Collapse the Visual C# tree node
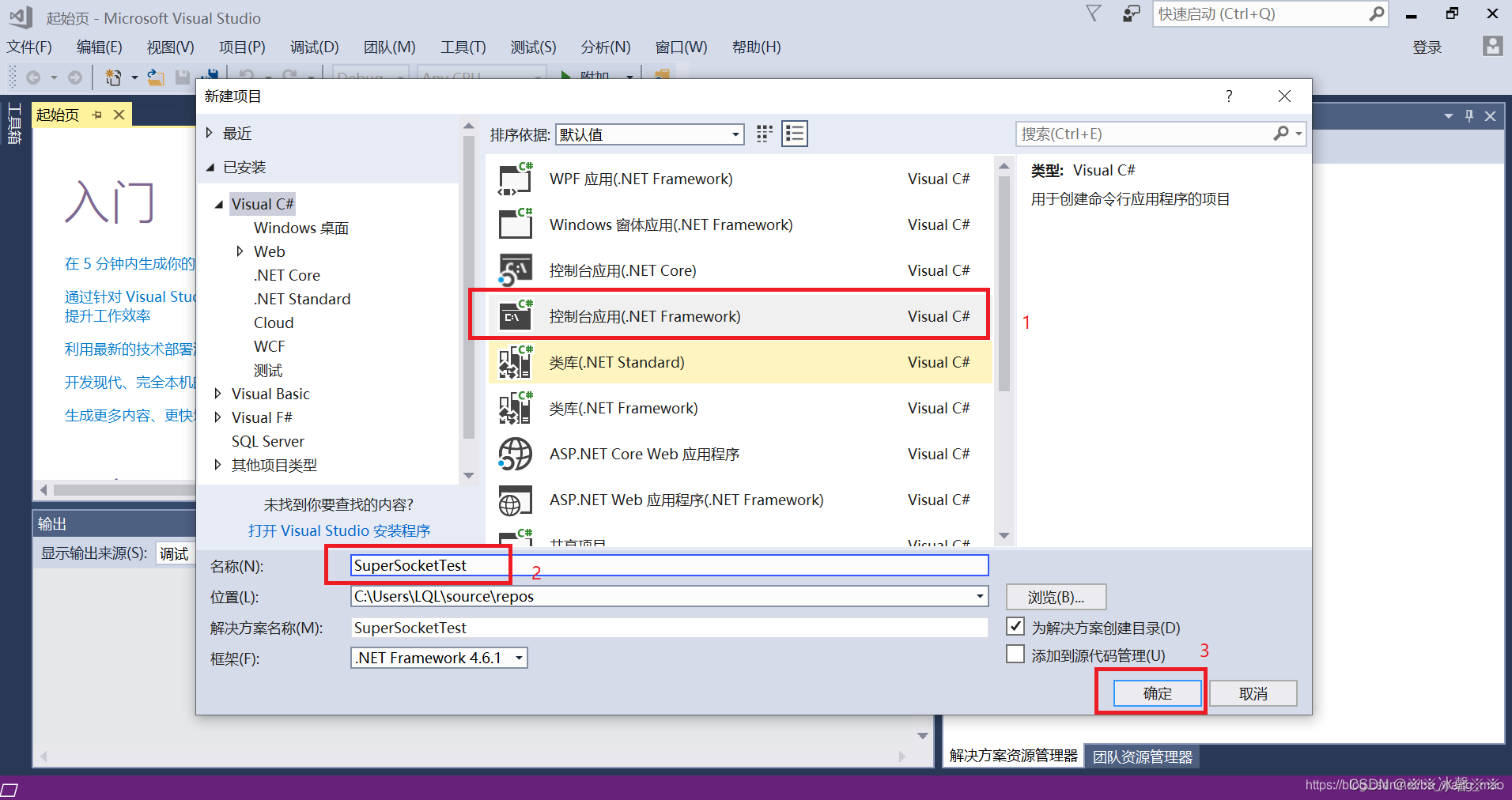This screenshot has height=800, width=1512. (219, 203)
